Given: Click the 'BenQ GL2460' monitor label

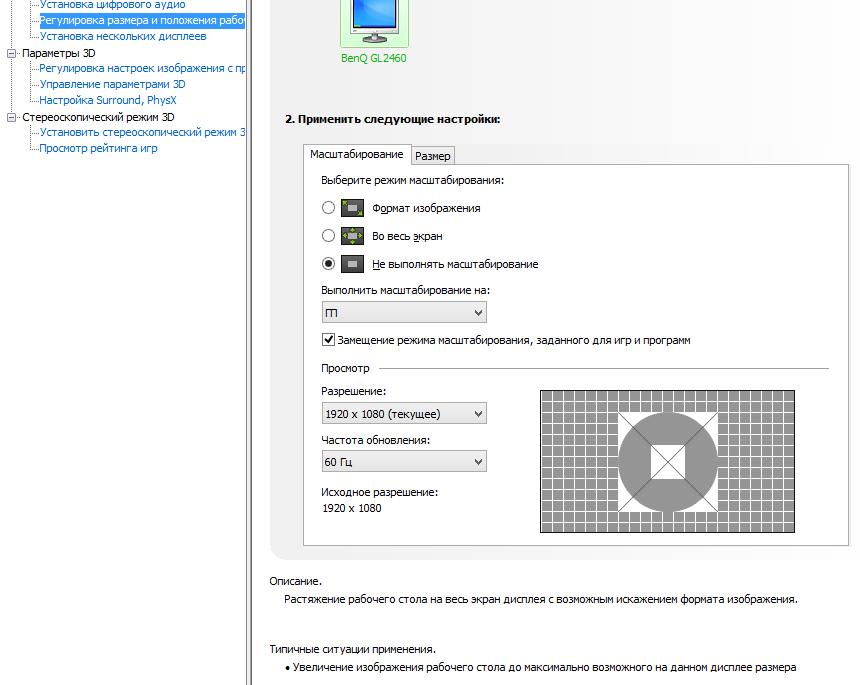Looking at the screenshot, I should 374,58.
